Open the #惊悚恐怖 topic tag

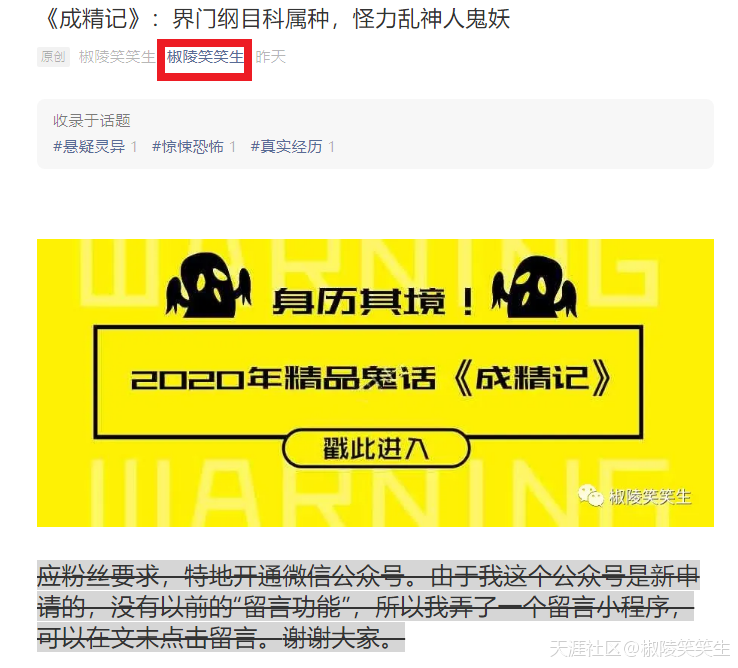pos(188,147)
